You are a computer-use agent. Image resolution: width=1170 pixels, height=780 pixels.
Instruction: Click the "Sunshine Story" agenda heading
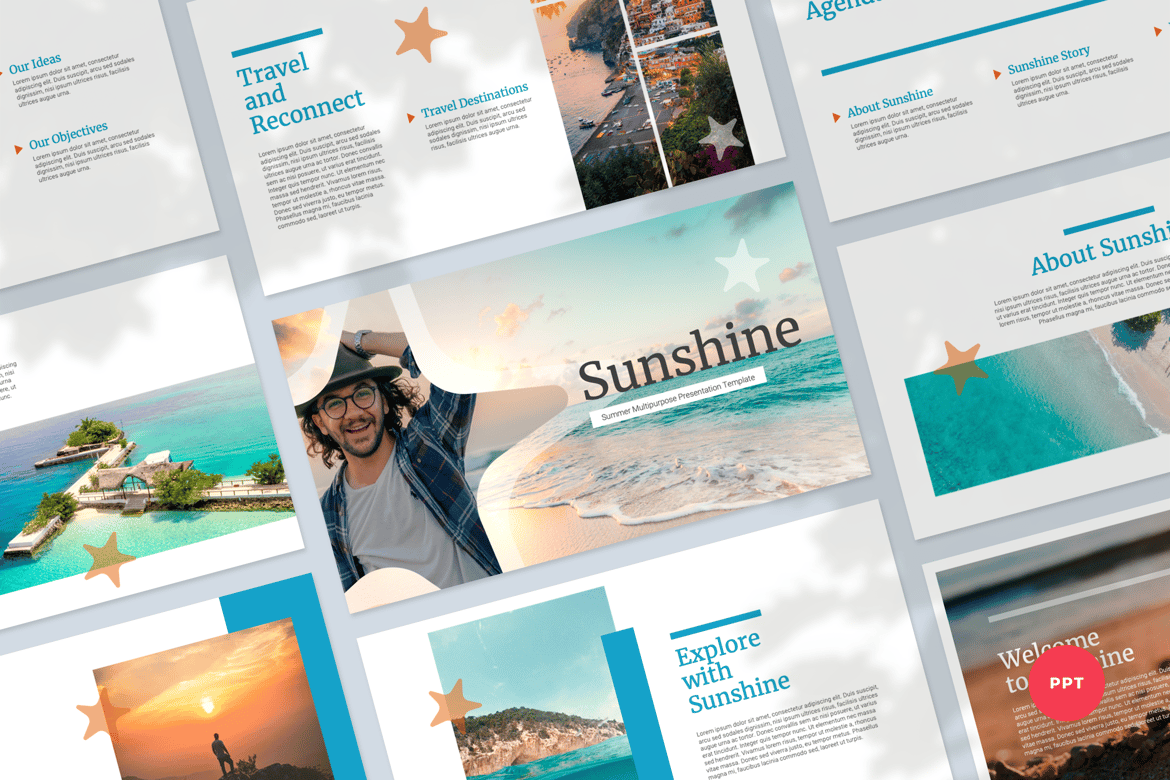(1048, 60)
